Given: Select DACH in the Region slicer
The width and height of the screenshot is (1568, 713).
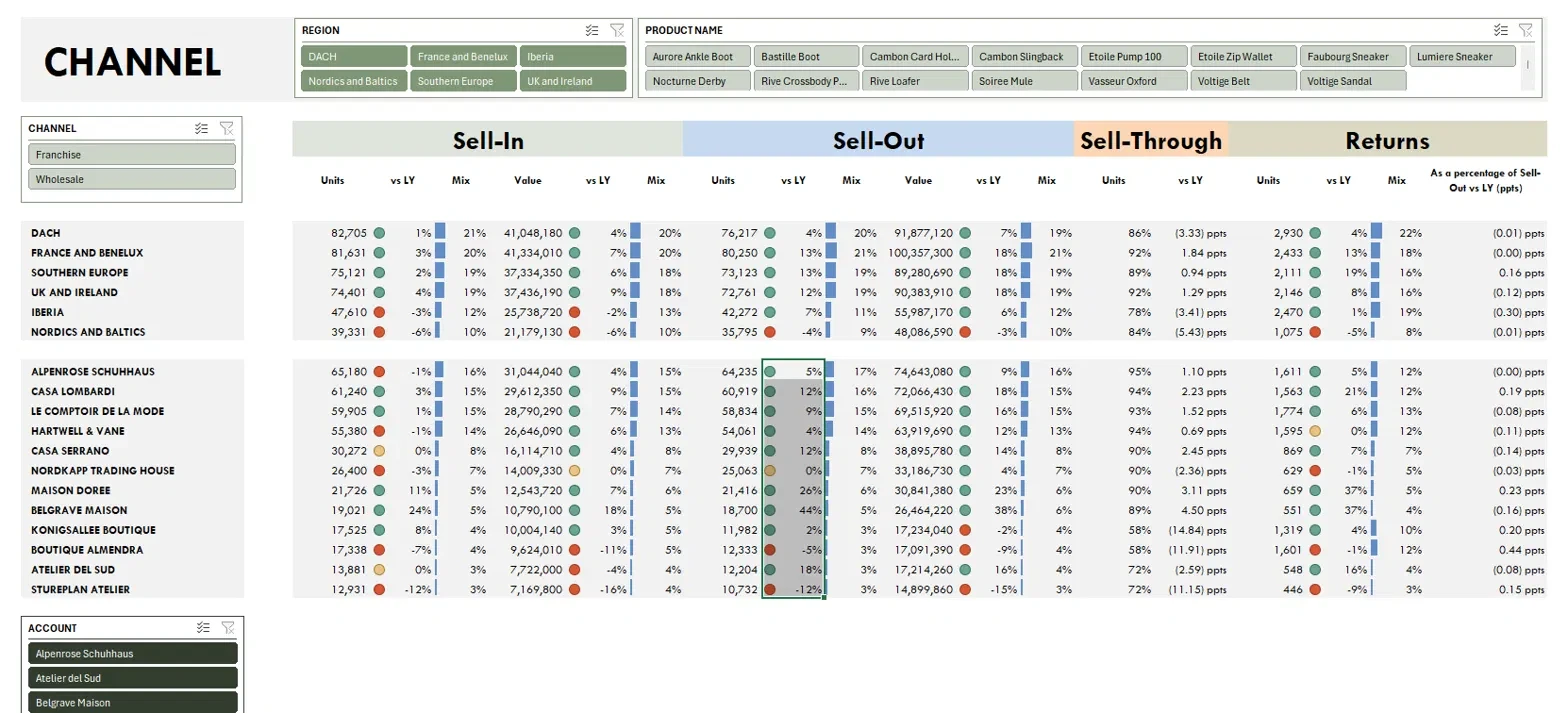Looking at the screenshot, I should 354,56.
